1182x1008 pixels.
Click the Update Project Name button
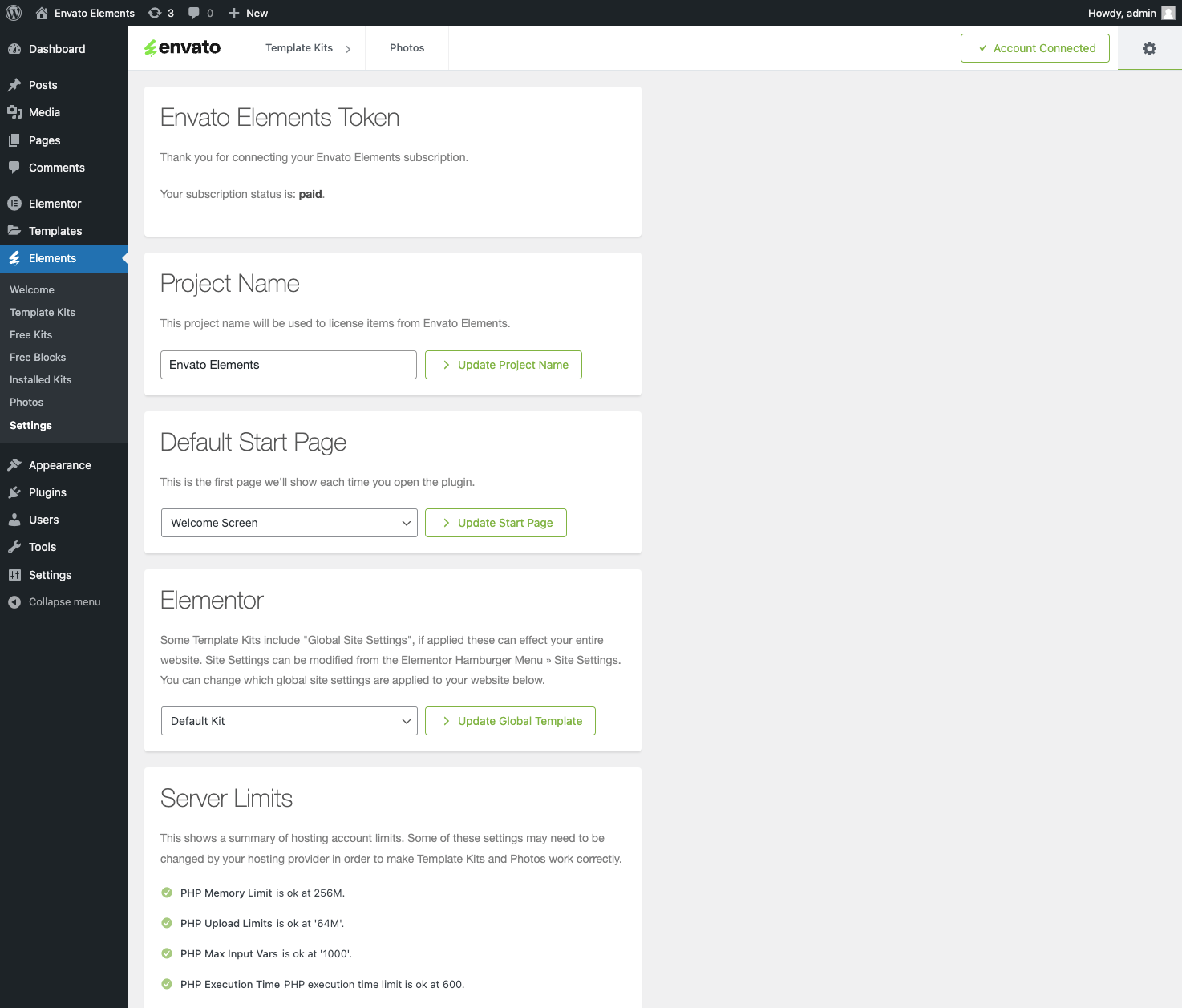(x=504, y=365)
